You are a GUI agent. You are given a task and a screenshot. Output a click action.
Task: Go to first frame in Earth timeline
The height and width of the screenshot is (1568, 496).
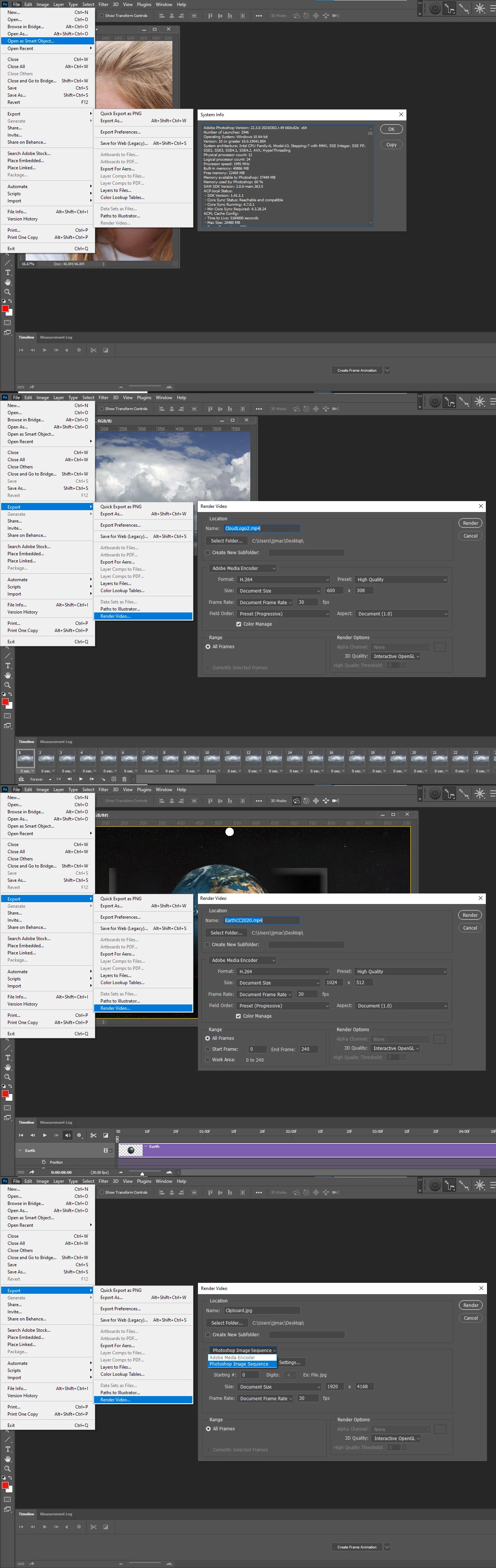click(x=21, y=1135)
